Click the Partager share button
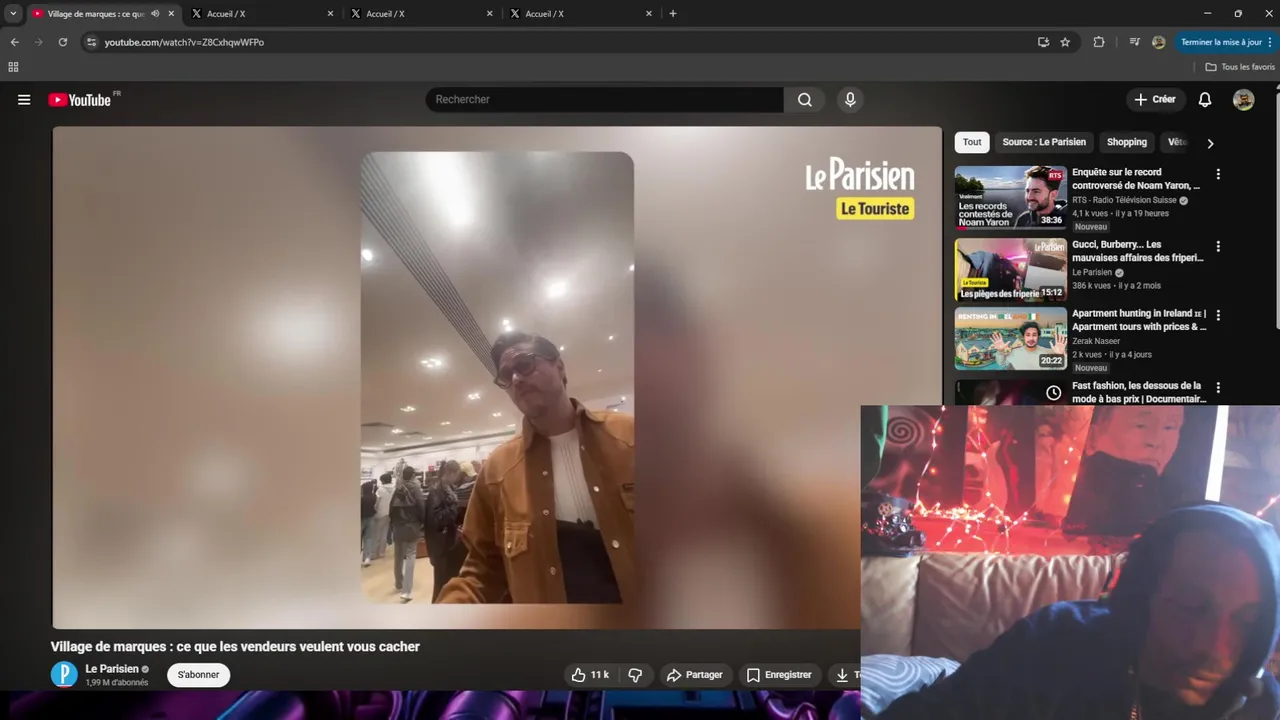The height and width of the screenshot is (720, 1280). click(694, 675)
